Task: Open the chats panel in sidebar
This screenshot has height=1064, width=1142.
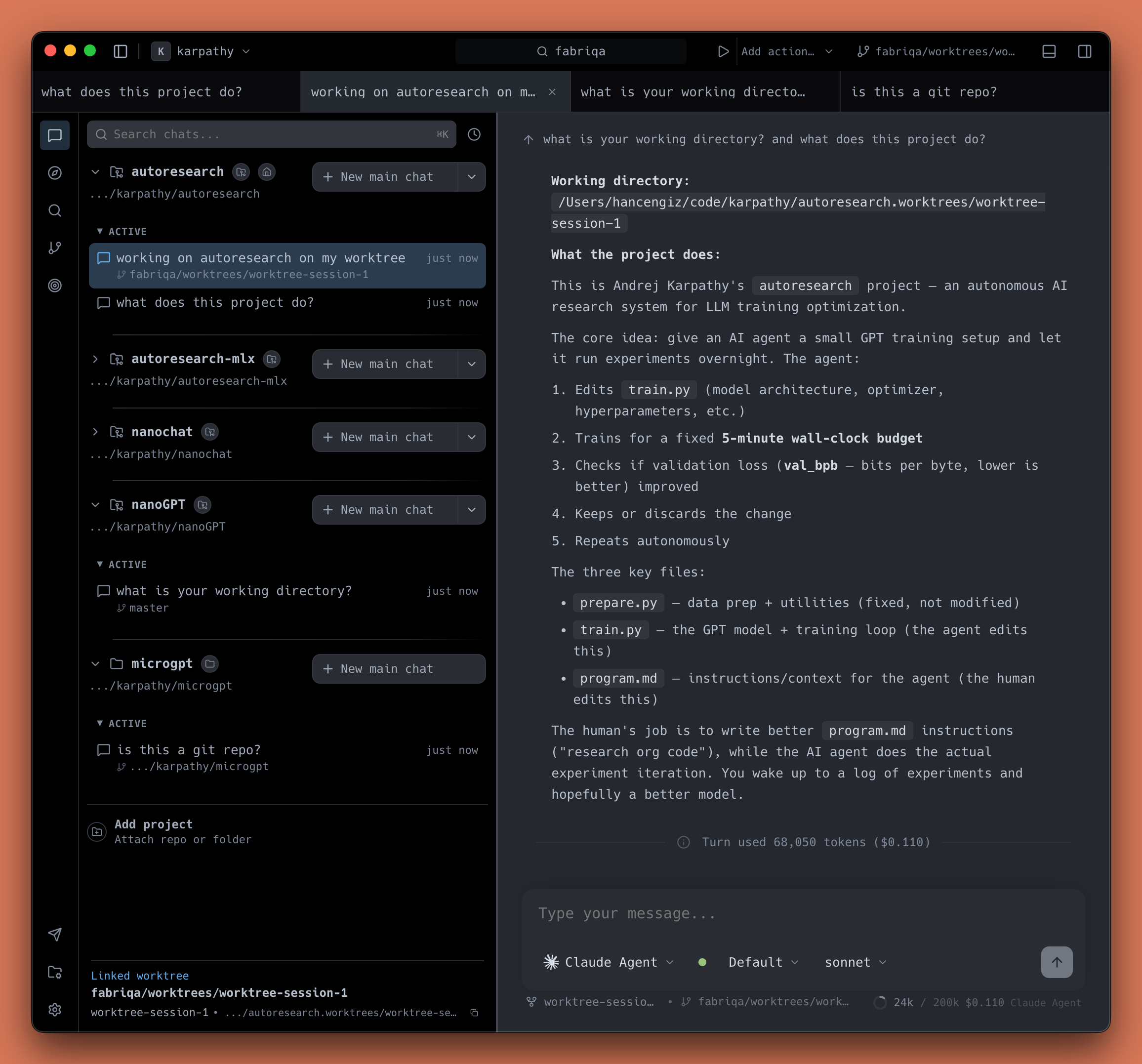Action: point(54,135)
